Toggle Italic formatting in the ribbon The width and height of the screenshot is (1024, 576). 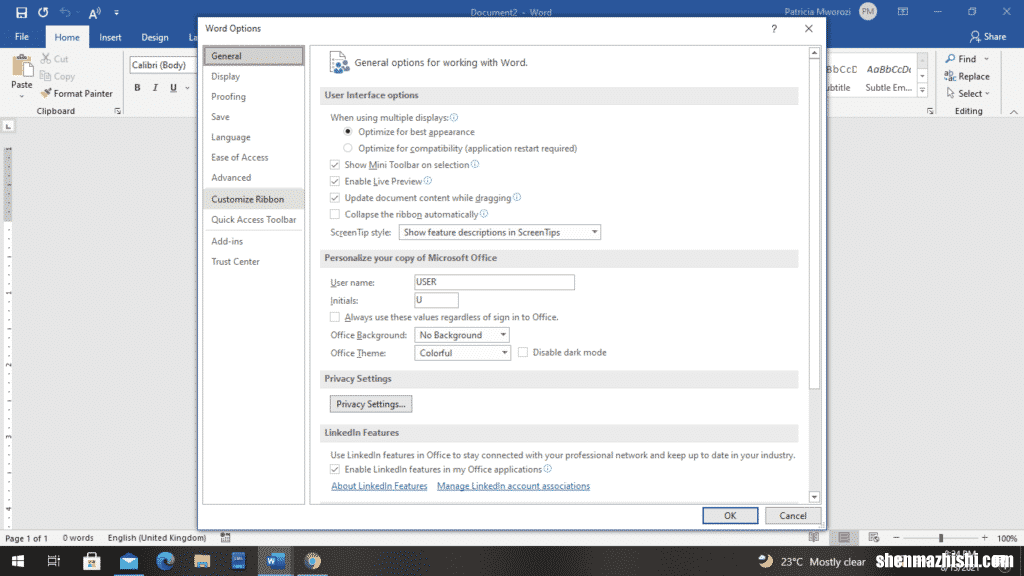(155, 88)
